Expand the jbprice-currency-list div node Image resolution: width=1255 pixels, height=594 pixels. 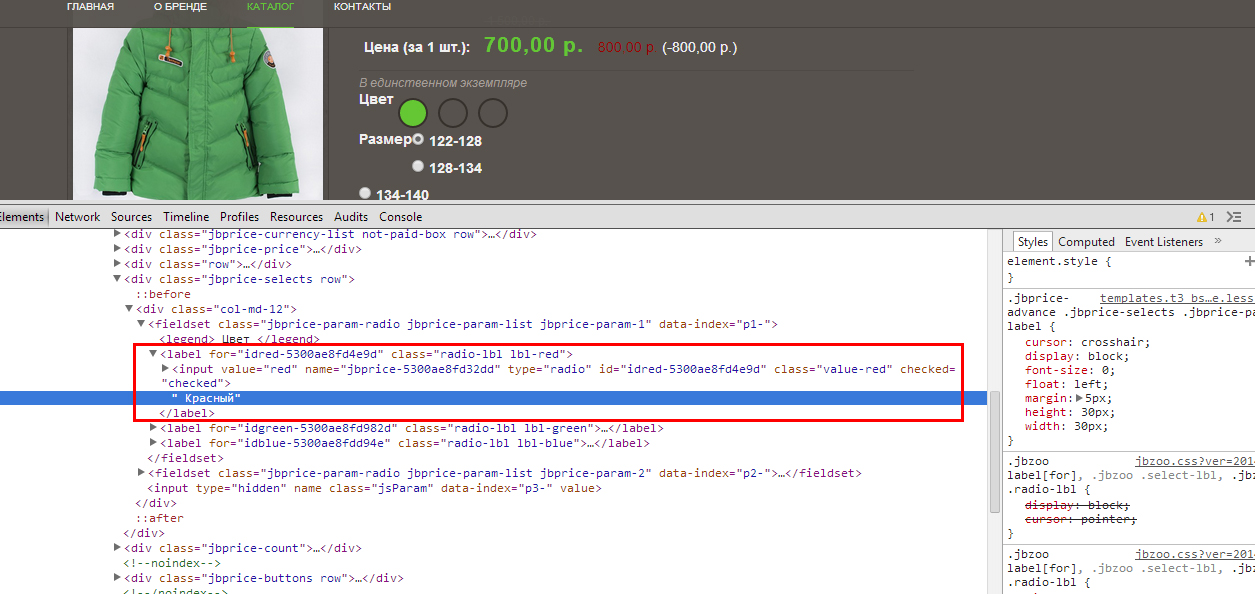pos(118,234)
